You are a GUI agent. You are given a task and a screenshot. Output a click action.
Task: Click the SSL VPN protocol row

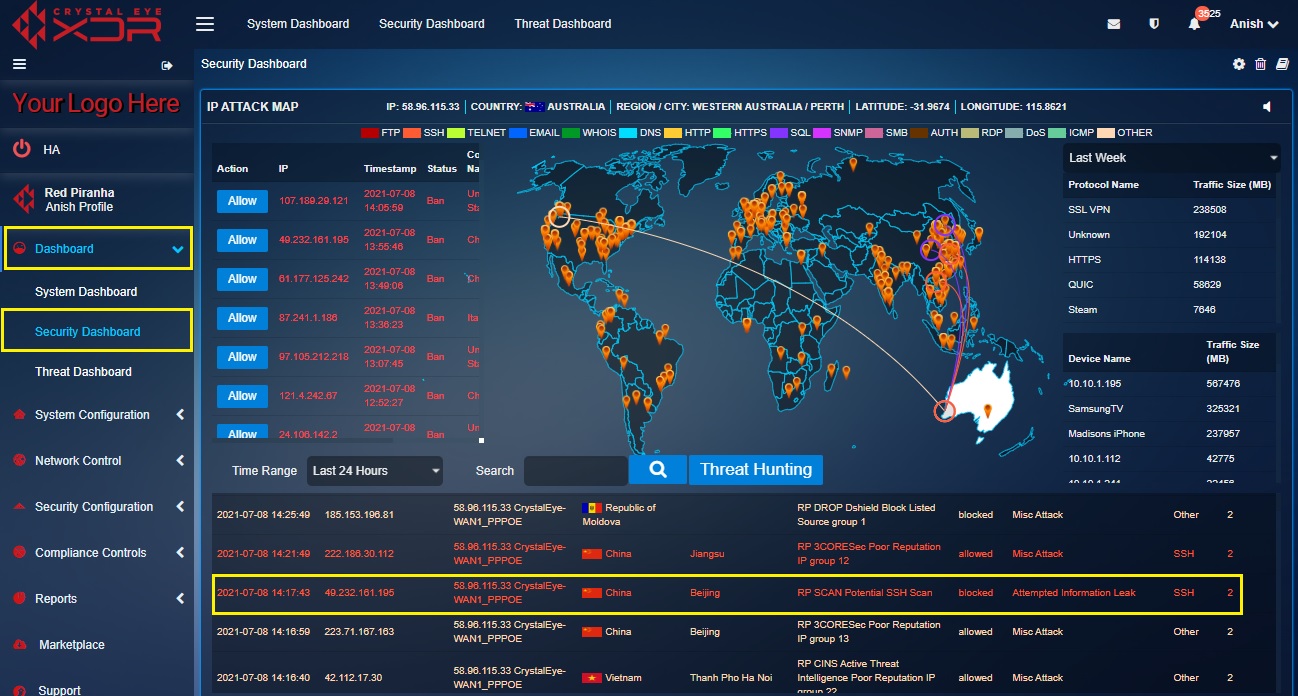tap(1170, 210)
